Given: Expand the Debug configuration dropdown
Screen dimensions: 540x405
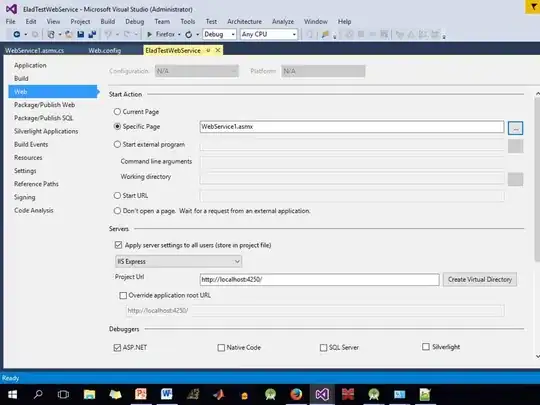Looking at the screenshot, I should [x=219, y=34].
